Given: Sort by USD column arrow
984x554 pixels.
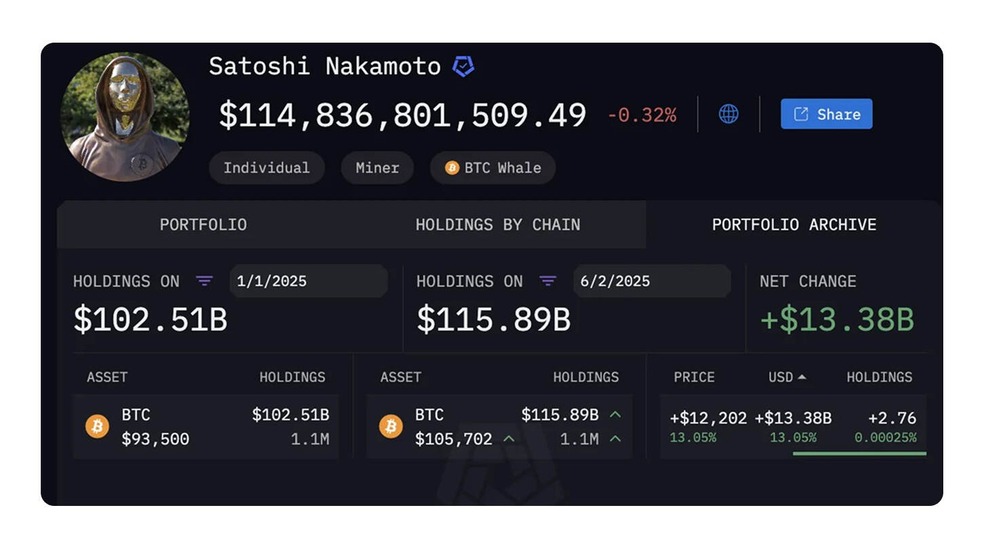Looking at the screenshot, I should click(x=801, y=377).
